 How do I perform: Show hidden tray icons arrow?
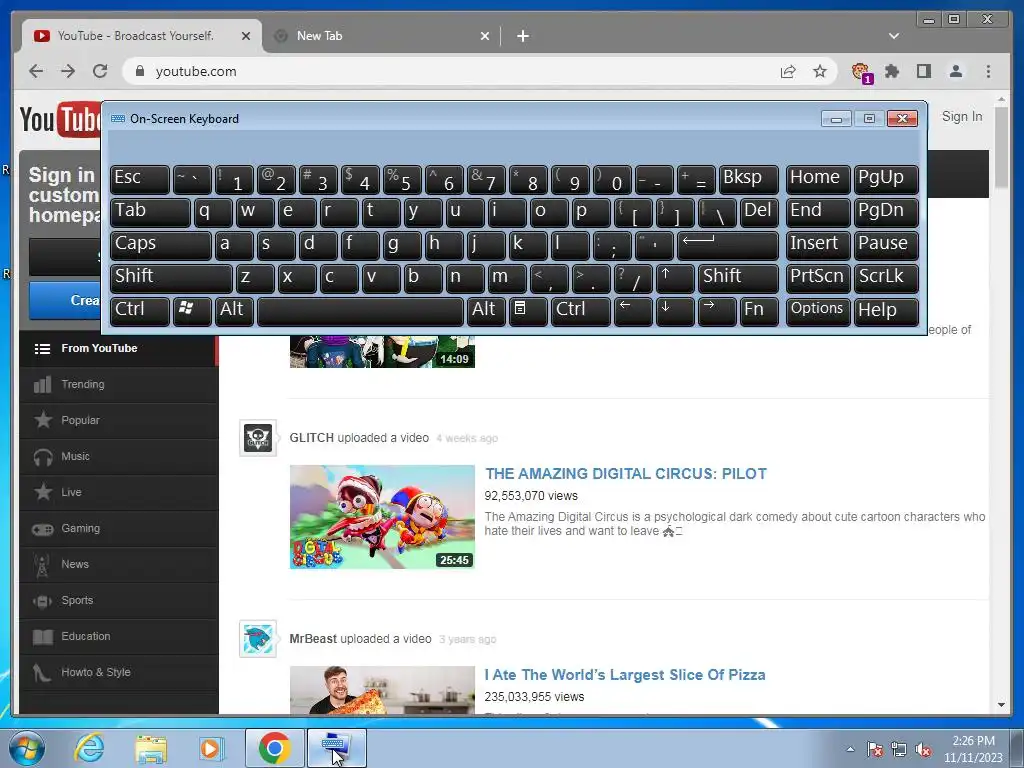click(850, 749)
